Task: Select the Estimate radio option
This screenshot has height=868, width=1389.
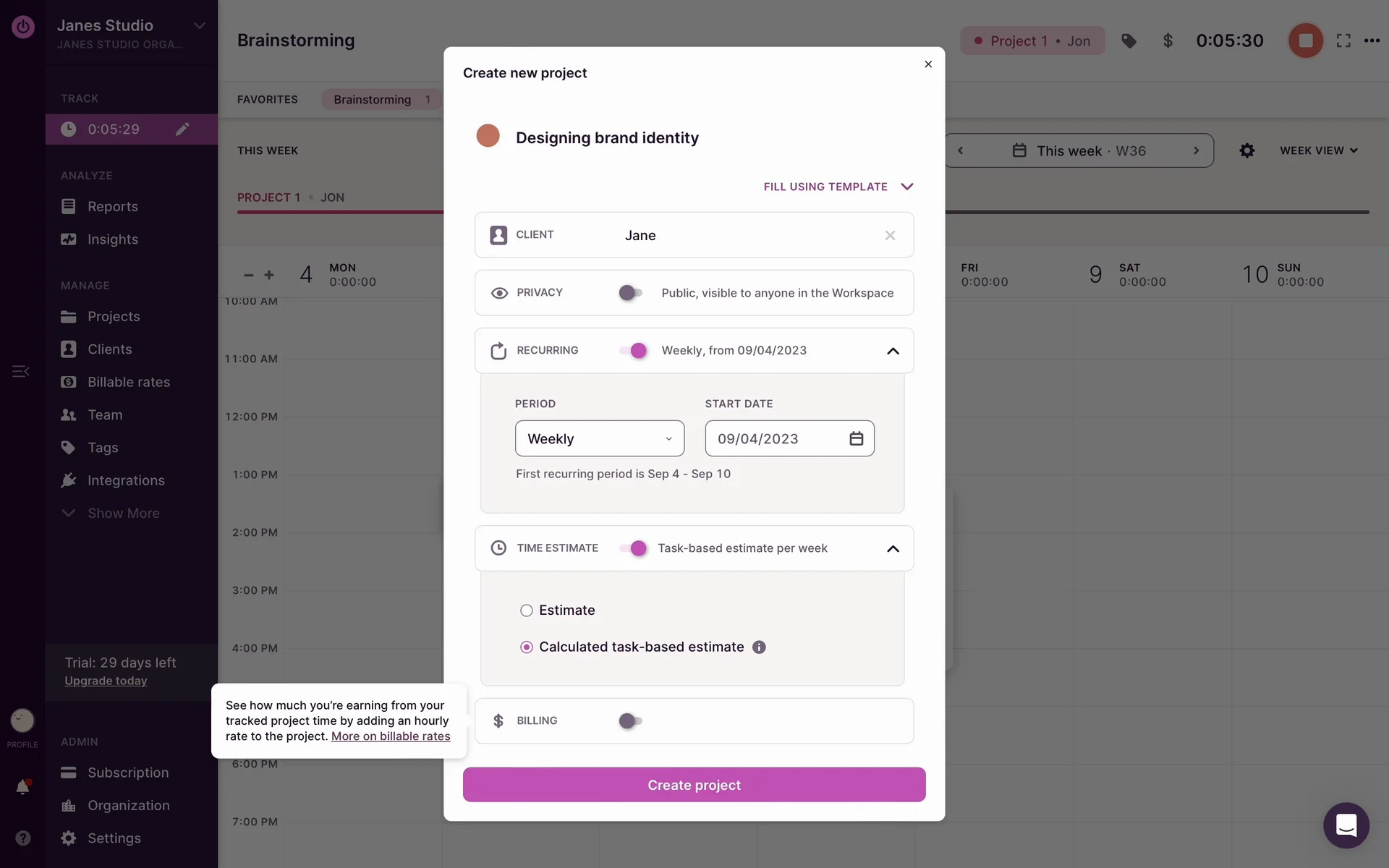Action: [527, 610]
